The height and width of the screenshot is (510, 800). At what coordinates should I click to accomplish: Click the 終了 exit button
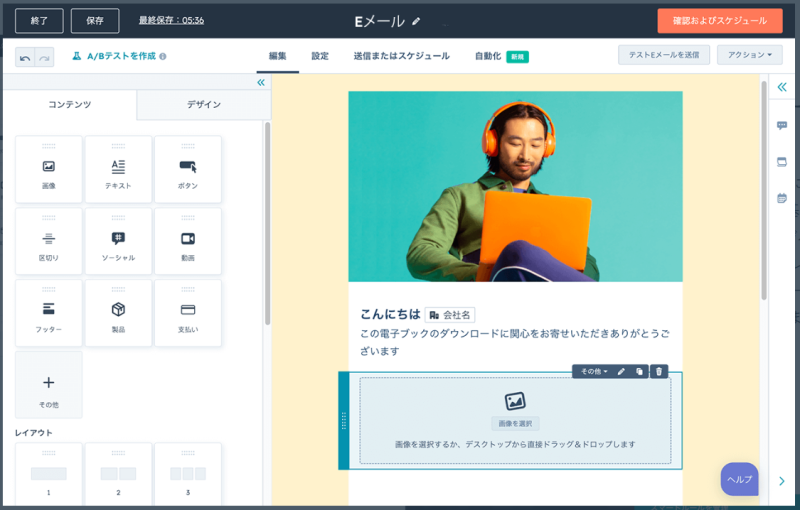pyautogui.click(x=39, y=21)
